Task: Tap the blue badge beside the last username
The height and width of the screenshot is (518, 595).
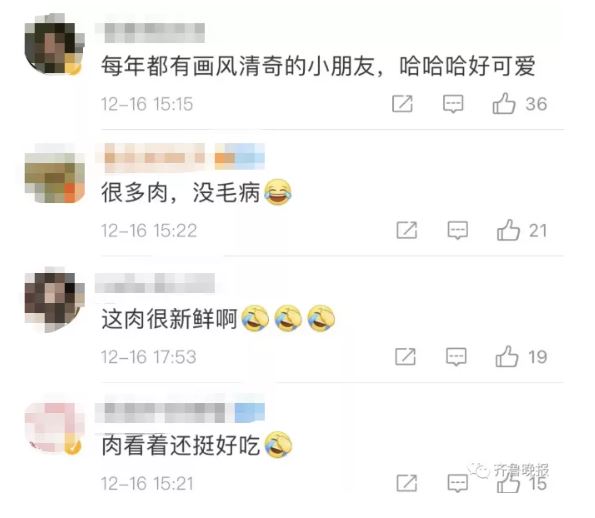Action: tap(249, 413)
